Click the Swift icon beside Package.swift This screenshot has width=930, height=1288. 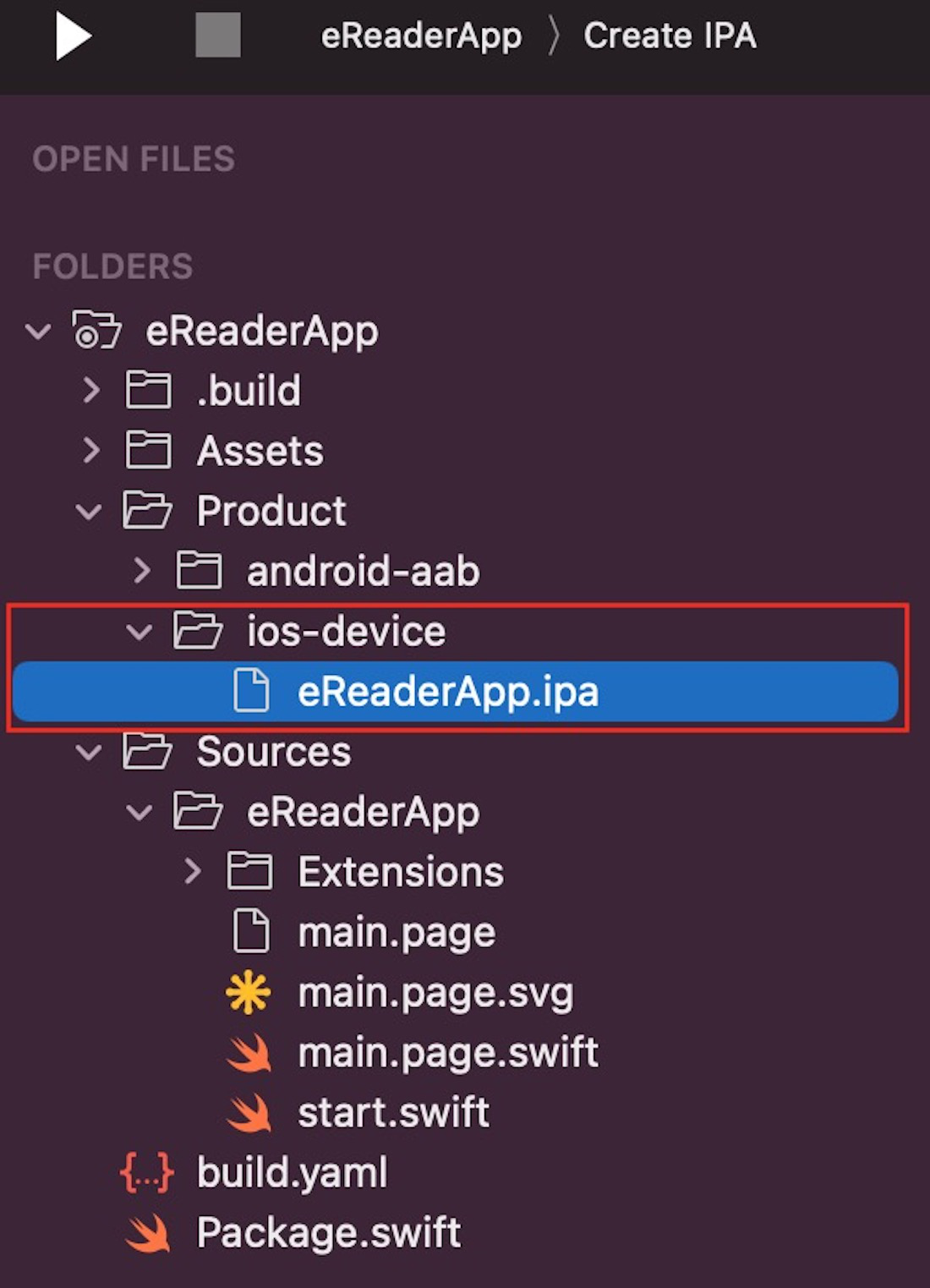pyautogui.click(x=148, y=1233)
